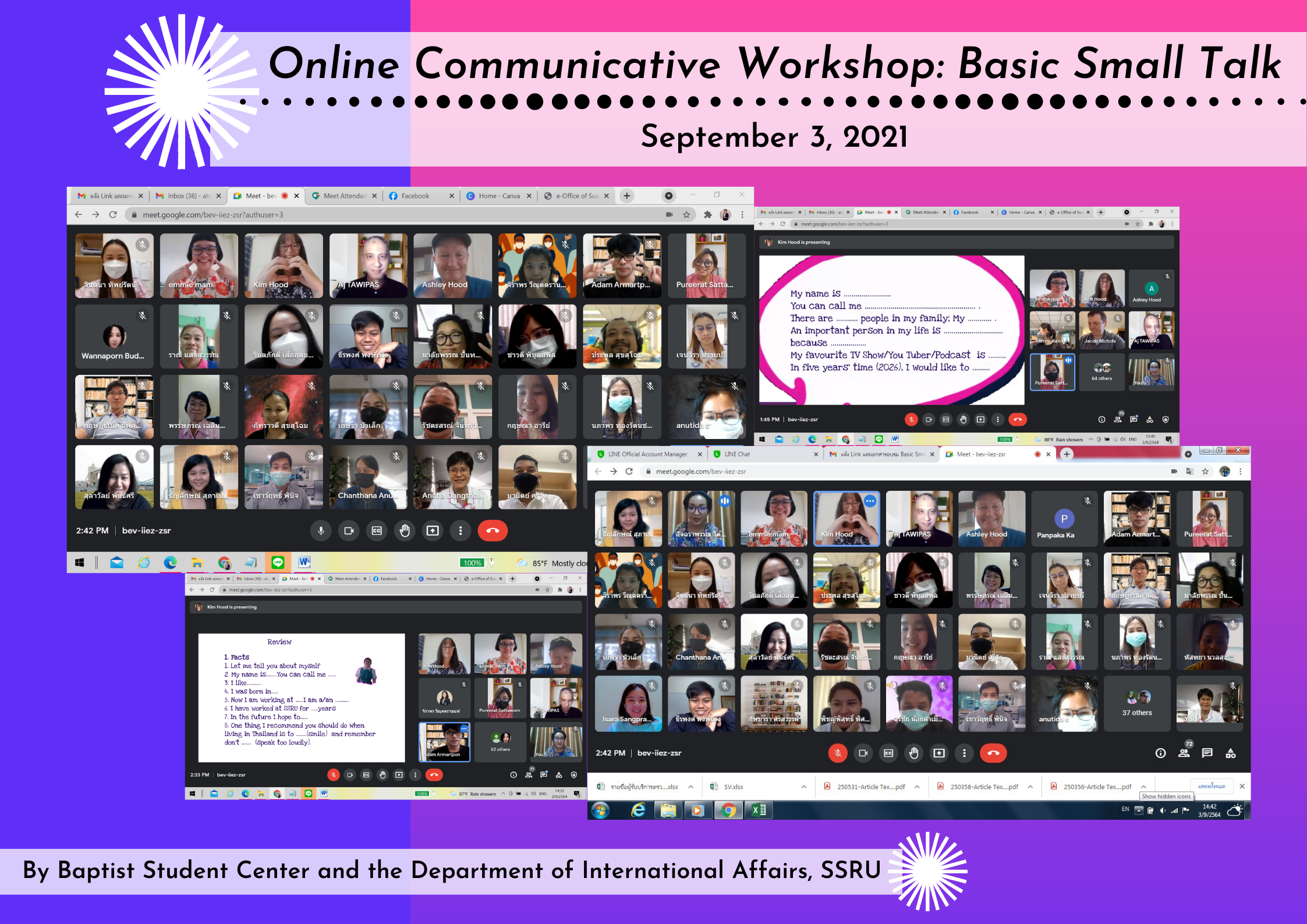Open the orange-highlighted LINE taskbar icon
The image size is (1307, 924).
278,562
